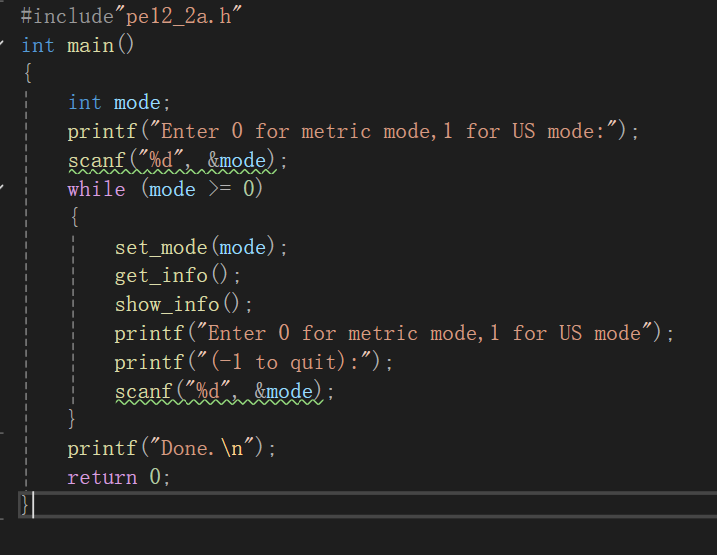This screenshot has width=717, height=555.
Task: Click the 'while' keyword
Action: tap(96, 189)
